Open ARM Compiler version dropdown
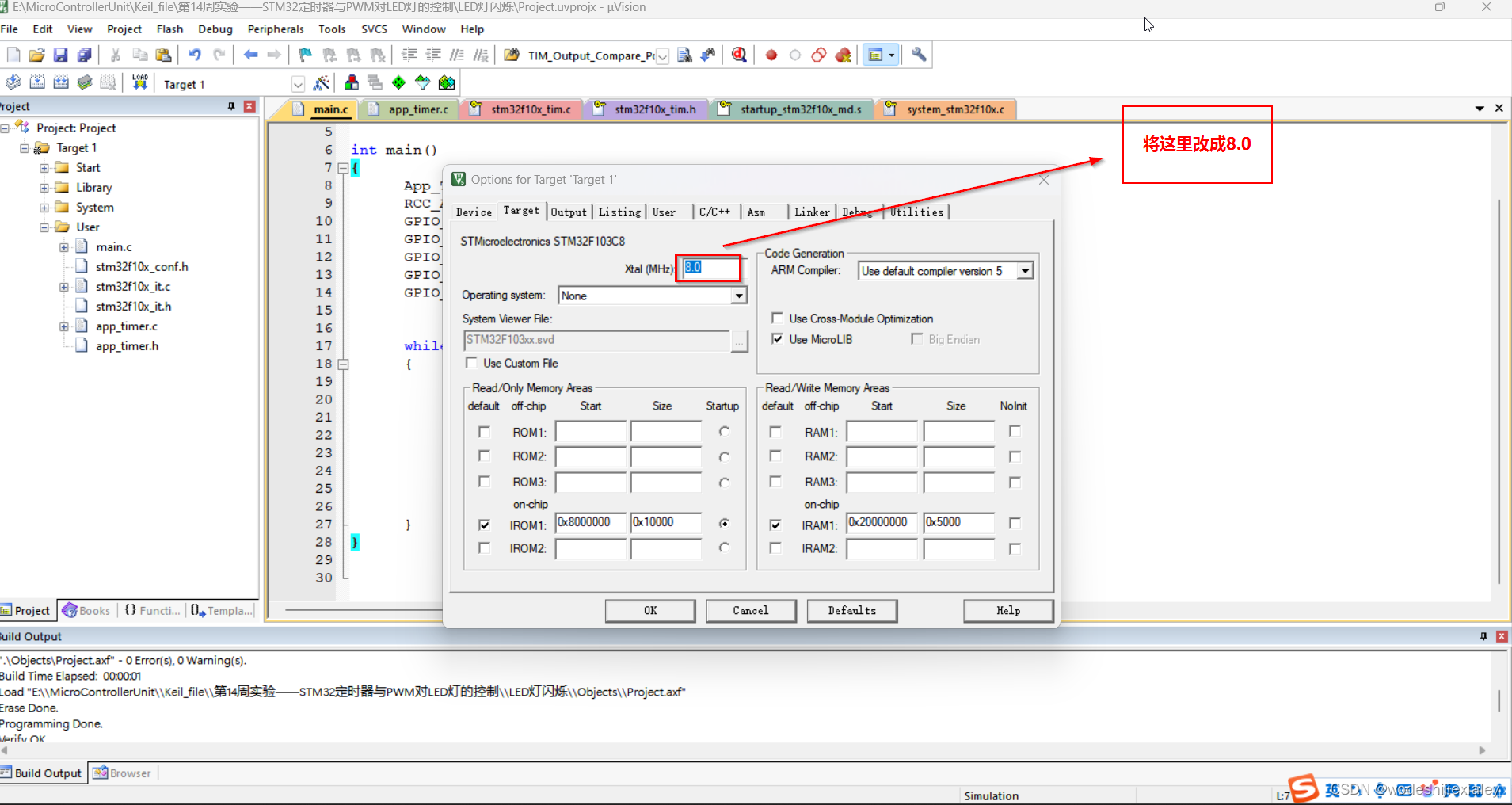This screenshot has height=805, width=1512. click(1026, 271)
